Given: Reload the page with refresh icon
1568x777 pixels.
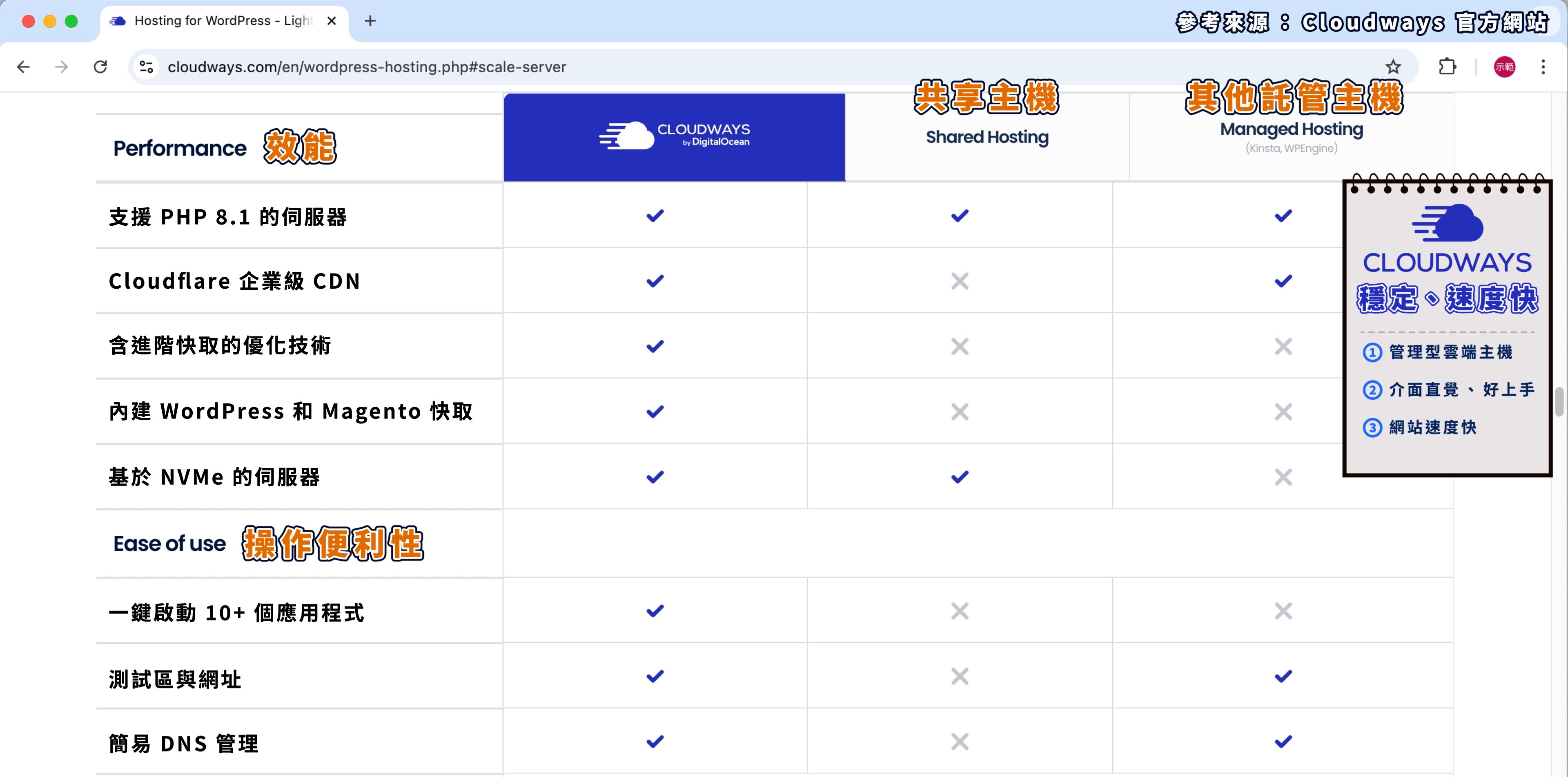Looking at the screenshot, I should coord(100,67).
